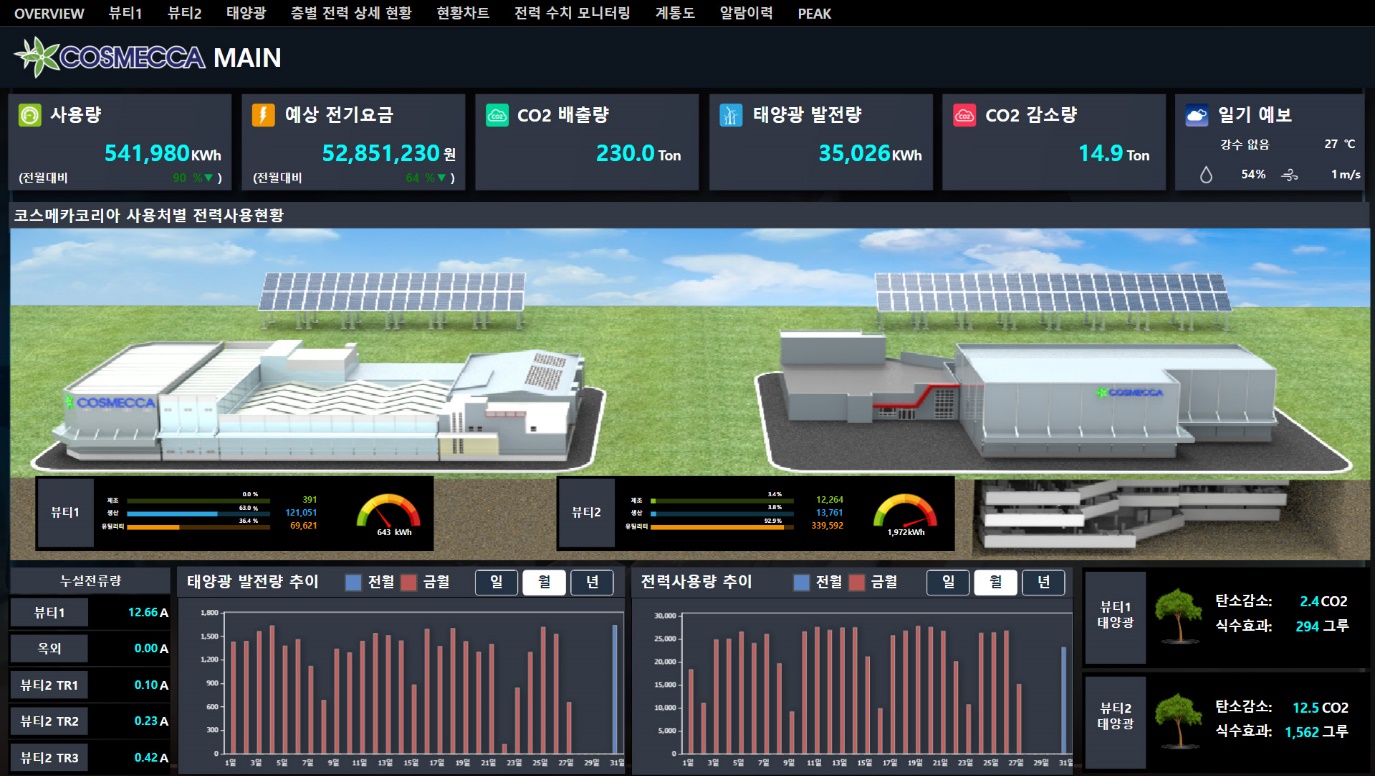Viewport: 1375px width, 776px height.
Task: Click the COSMECCA leaf logo
Action: [37, 57]
